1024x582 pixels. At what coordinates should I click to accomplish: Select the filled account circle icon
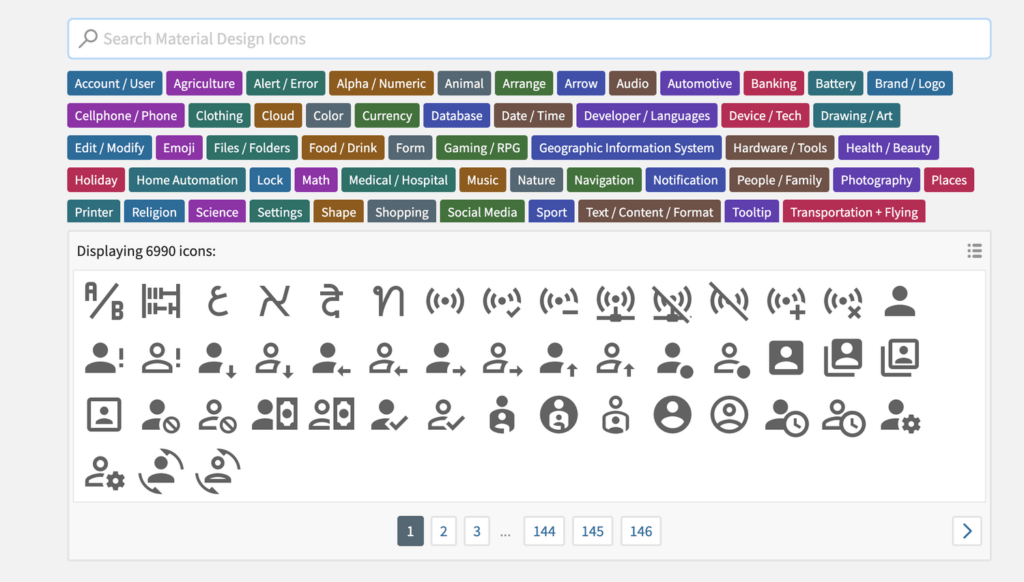(x=672, y=414)
